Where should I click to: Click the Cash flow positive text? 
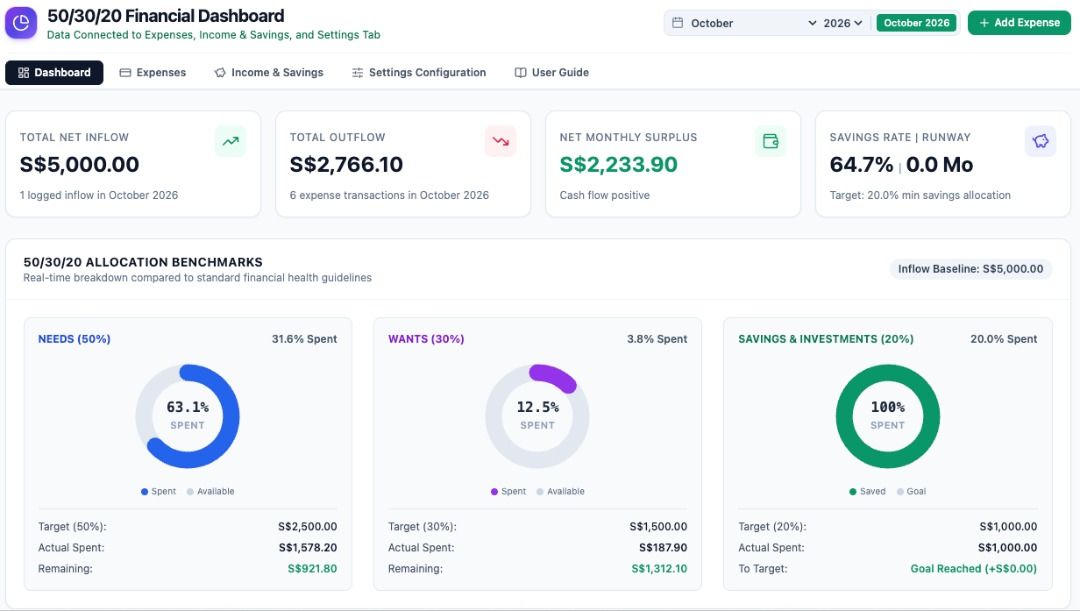click(605, 195)
